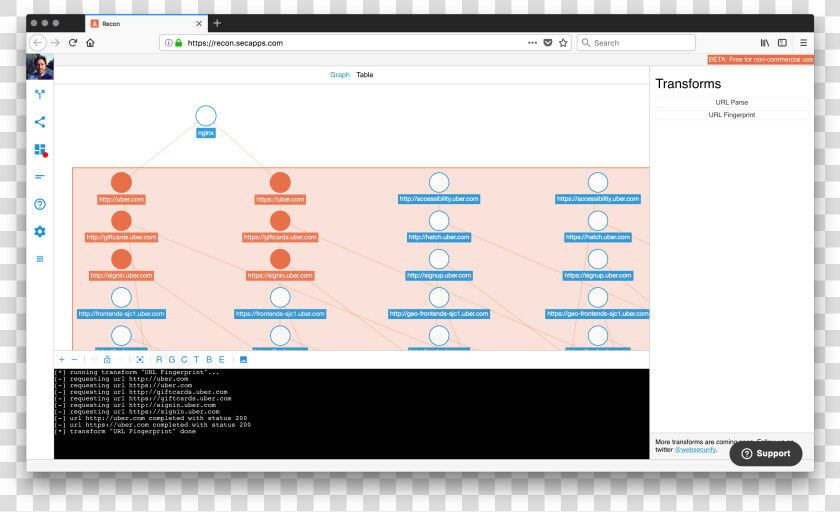
Task: Open the page actions three-dots menu
Action: 532,43
